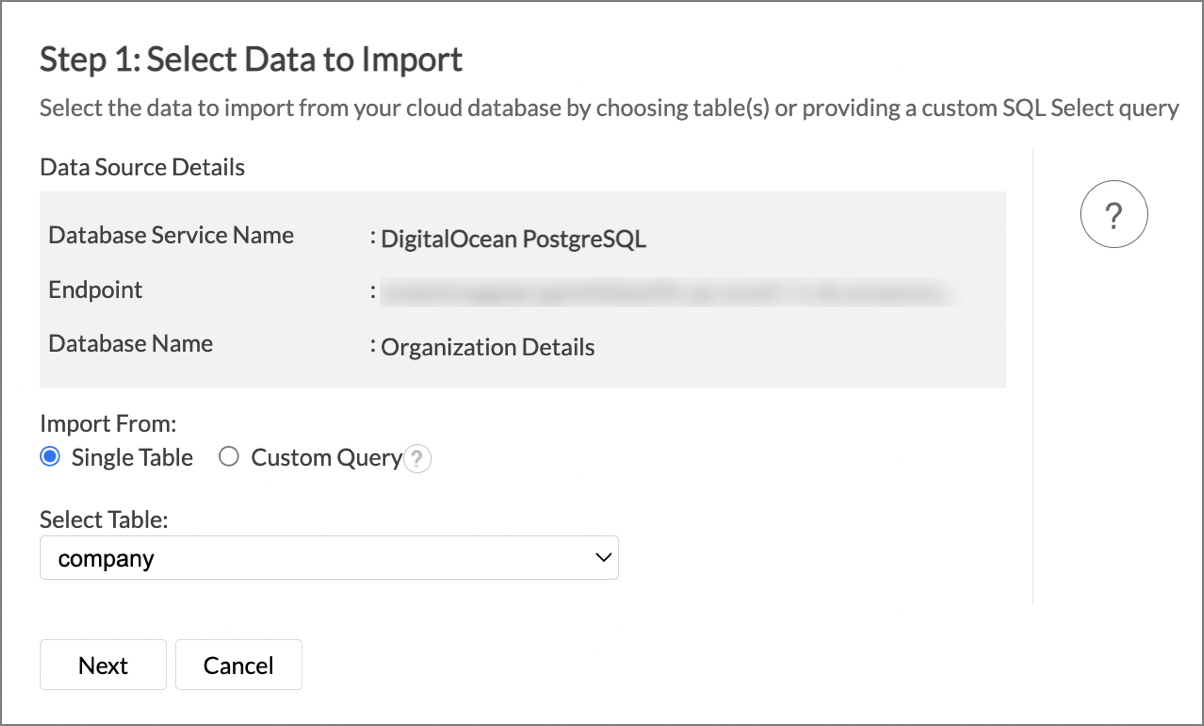This screenshot has width=1204, height=726.
Task: Proceed with the Next button
Action: point(103,665)
